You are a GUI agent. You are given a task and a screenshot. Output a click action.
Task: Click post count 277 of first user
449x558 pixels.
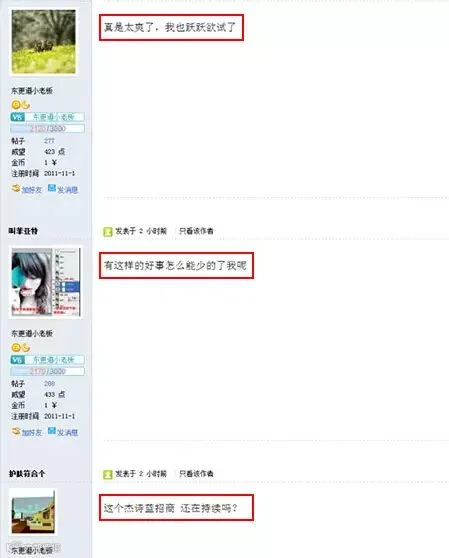click(49, 141)
